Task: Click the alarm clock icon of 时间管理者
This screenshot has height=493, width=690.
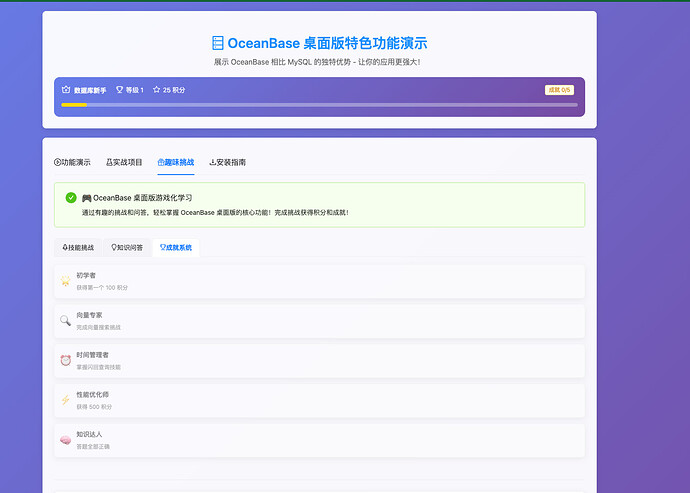Action: click(66, 360)
